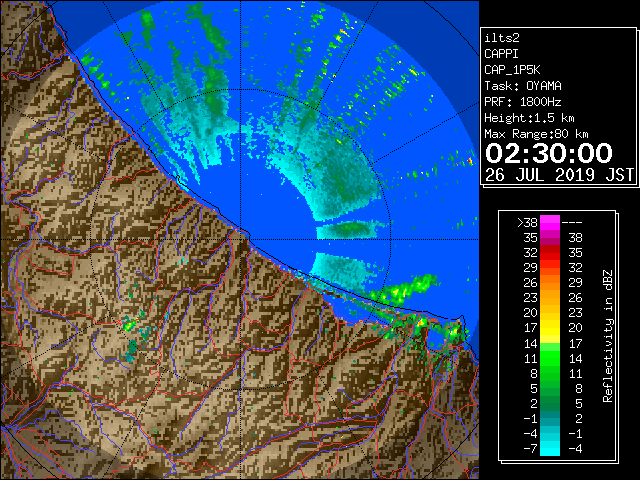
Task: Click the '26 JUL 2019 JST' date
Action: click(x=559, y=175)
